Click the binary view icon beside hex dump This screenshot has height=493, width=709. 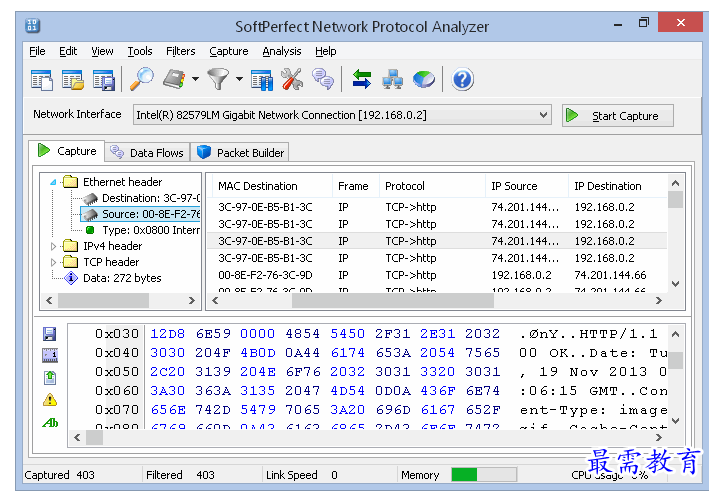click(x=50, y=356)
